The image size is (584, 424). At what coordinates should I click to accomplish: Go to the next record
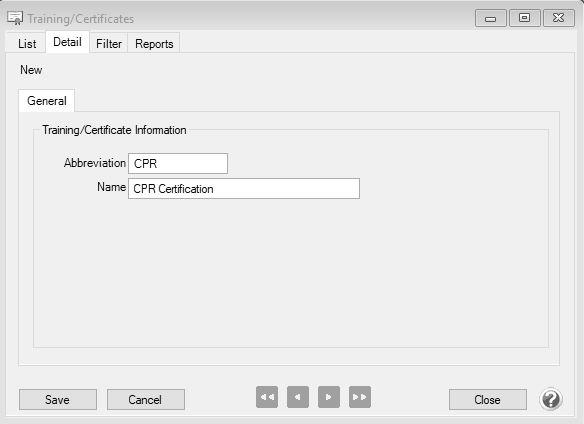tap(329, 397)
